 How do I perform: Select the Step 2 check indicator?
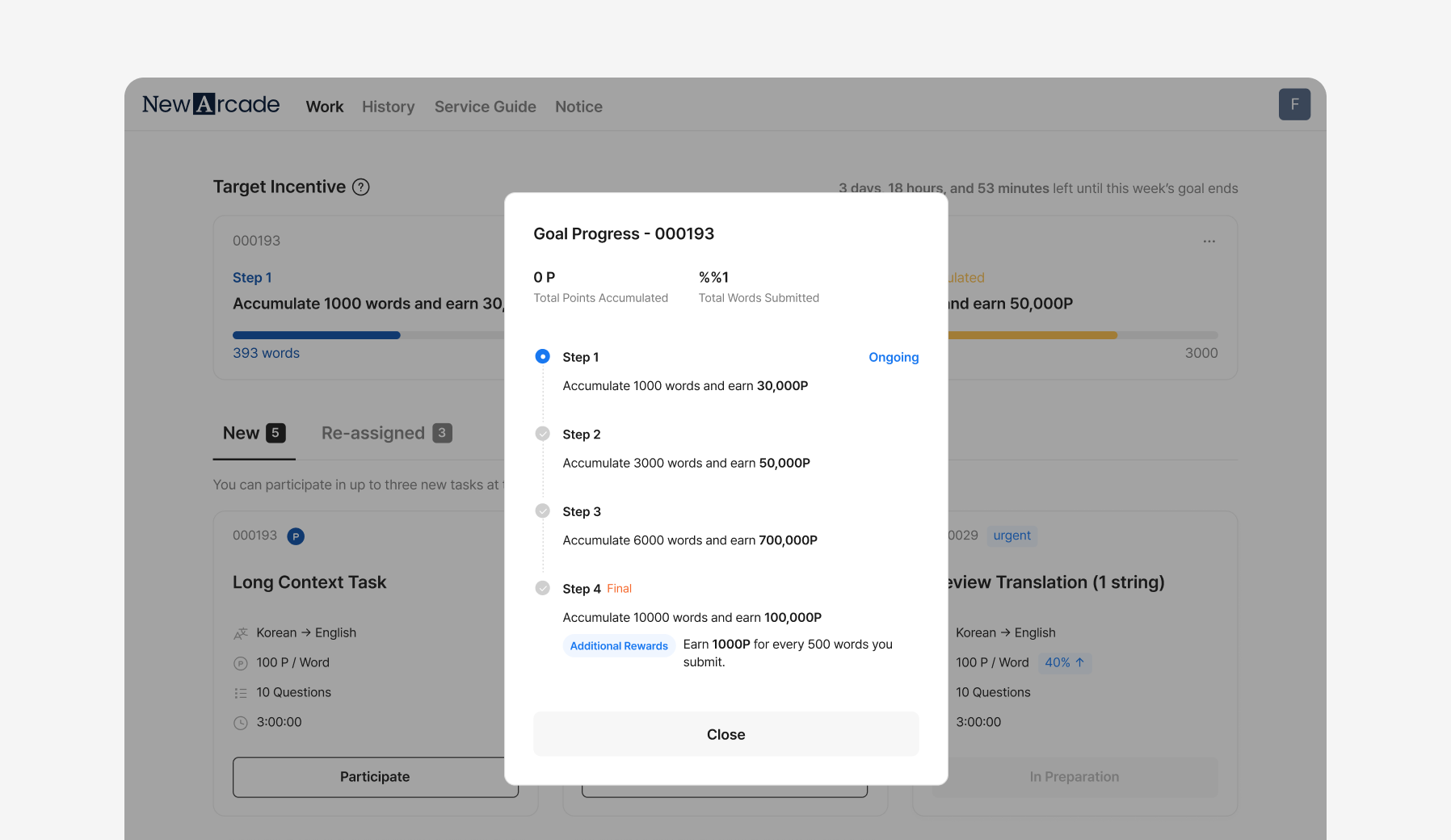[x=543, y=434]
